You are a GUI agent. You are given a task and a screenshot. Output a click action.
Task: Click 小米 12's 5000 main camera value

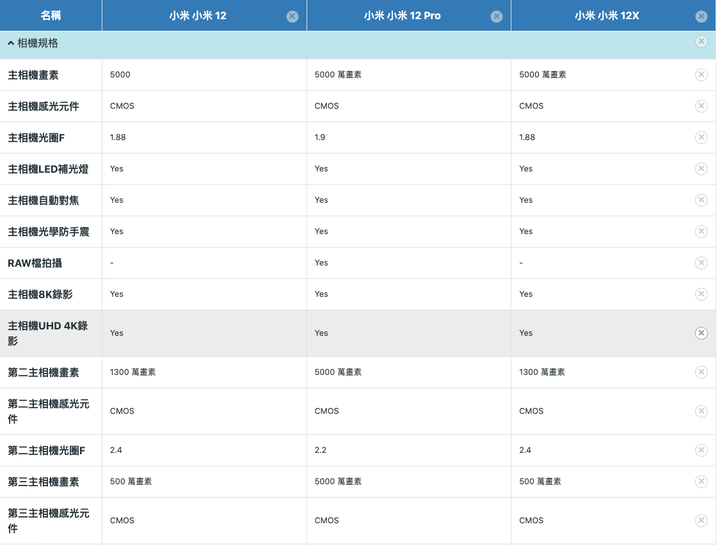point(120,74)
